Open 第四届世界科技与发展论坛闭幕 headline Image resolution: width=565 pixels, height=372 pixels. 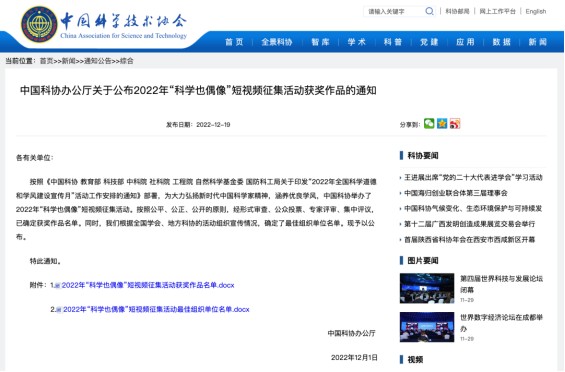pyautogui.click(x=501, y=284)
